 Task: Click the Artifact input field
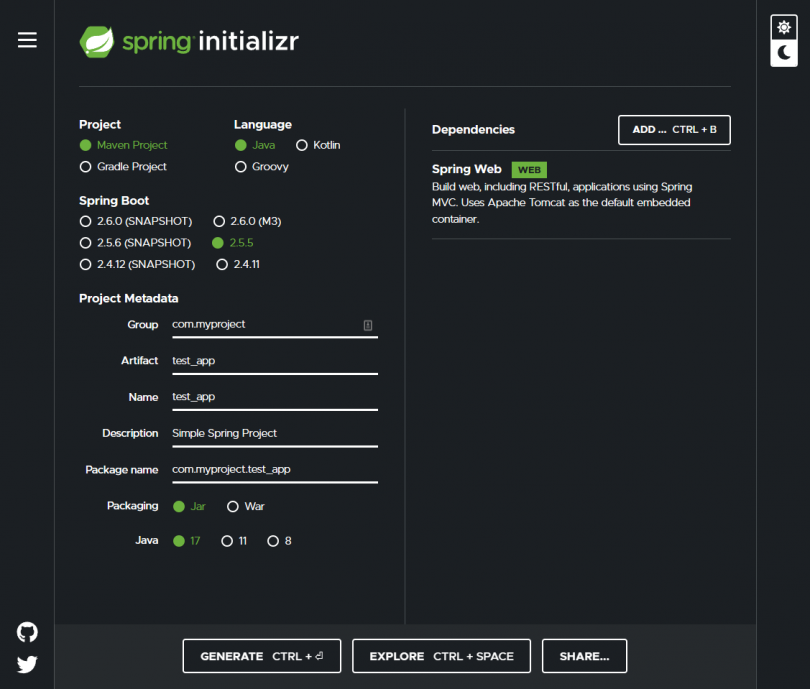tap(273, 361)
